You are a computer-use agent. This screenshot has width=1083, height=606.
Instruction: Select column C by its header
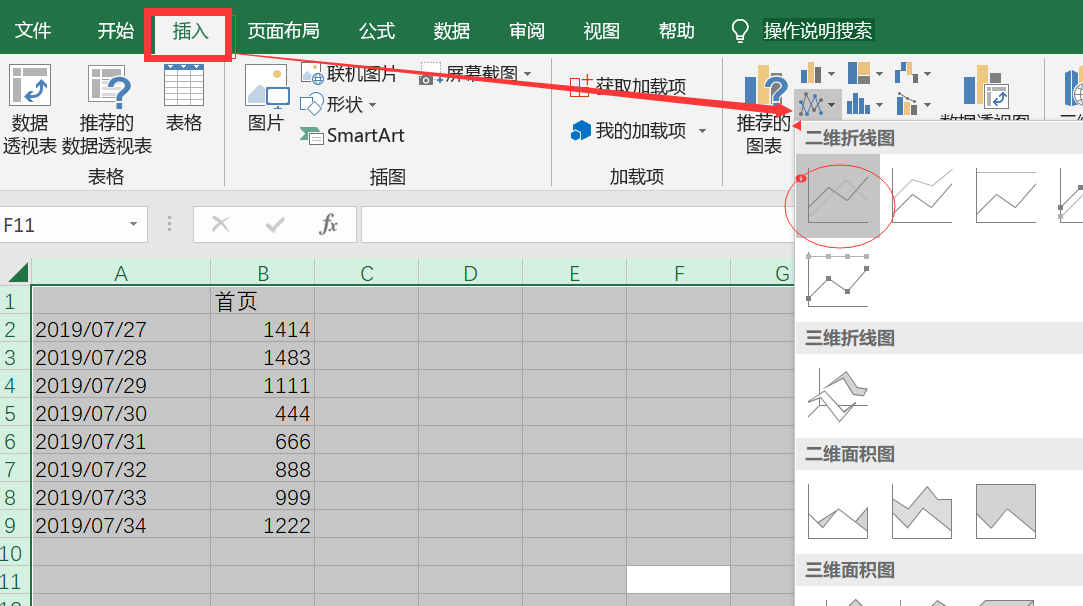coord(367,273)
